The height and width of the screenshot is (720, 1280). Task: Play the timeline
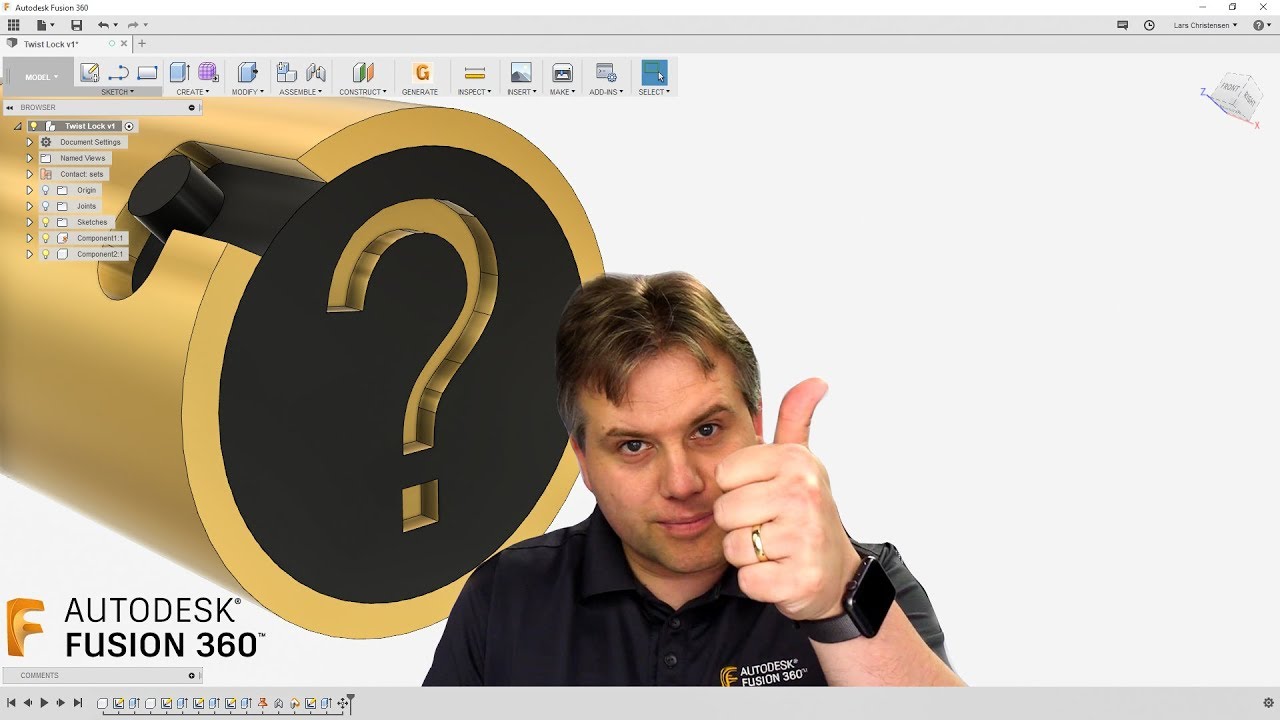click(44, 704)
